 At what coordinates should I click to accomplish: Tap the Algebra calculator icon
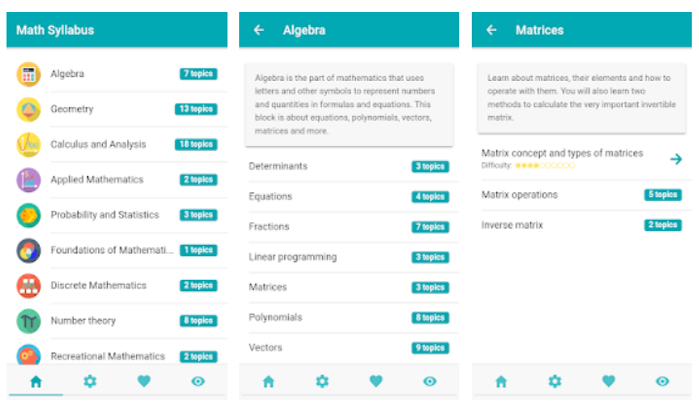29,74
